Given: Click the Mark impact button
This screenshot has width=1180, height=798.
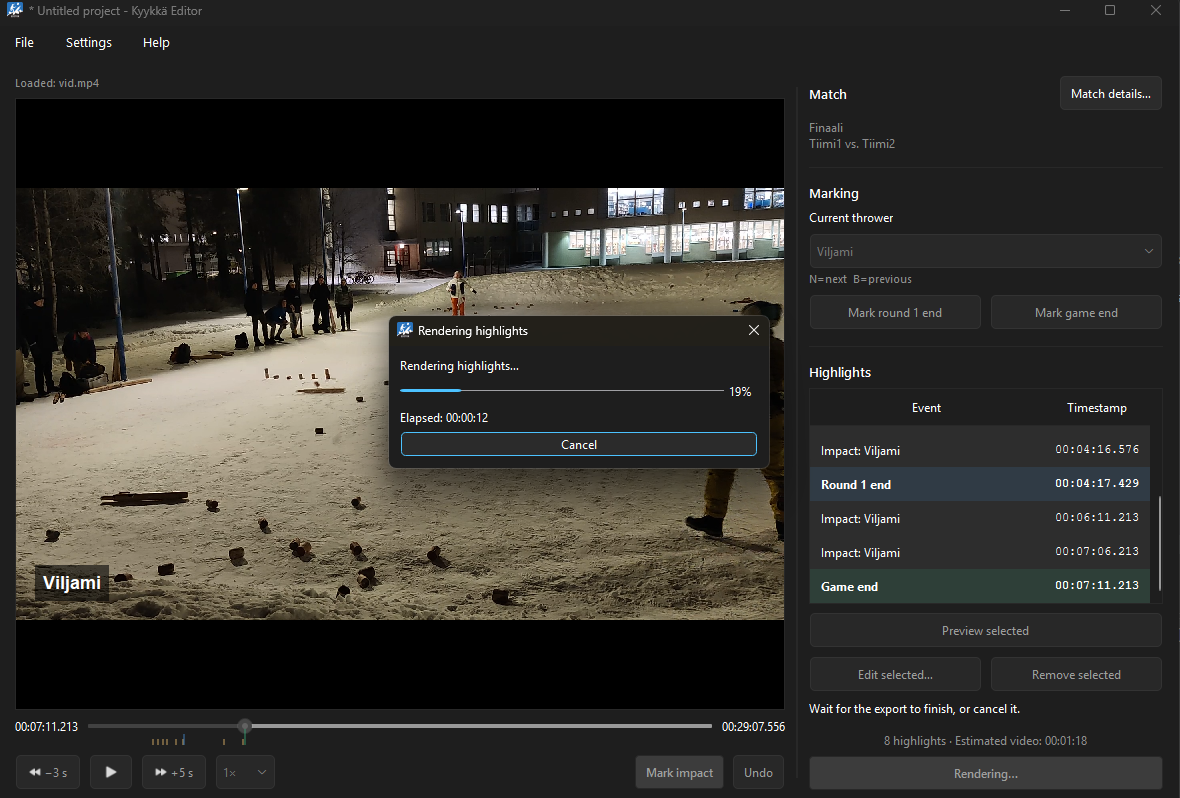Looking at the screenshot, I should [680, 772].
